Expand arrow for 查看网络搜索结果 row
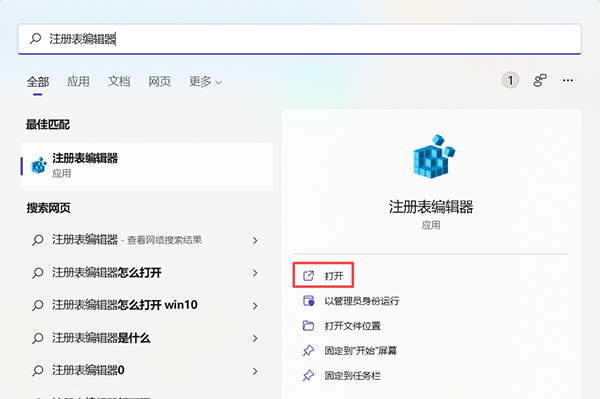 [255, 240]
